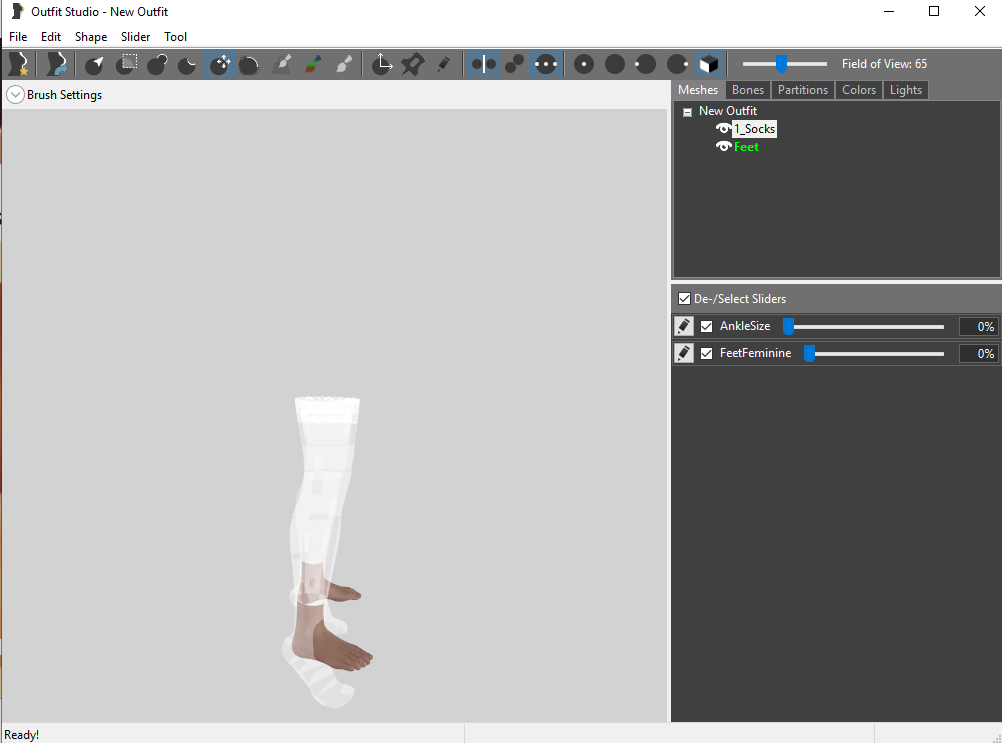
Task: Click the Load Reference icon with blue arrow
Action: [x=56, y=64]
